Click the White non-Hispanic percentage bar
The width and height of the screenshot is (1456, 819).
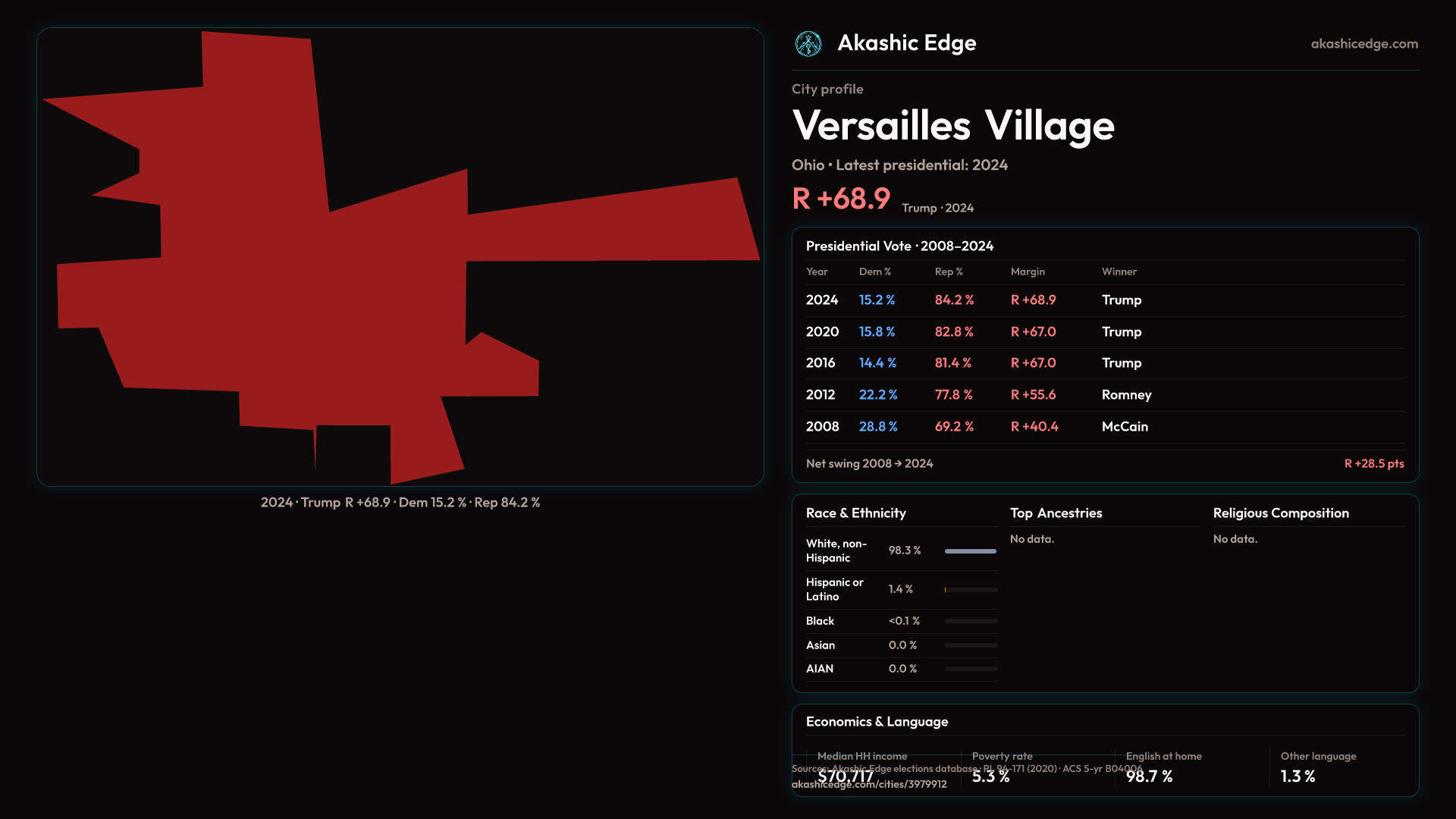970,551
